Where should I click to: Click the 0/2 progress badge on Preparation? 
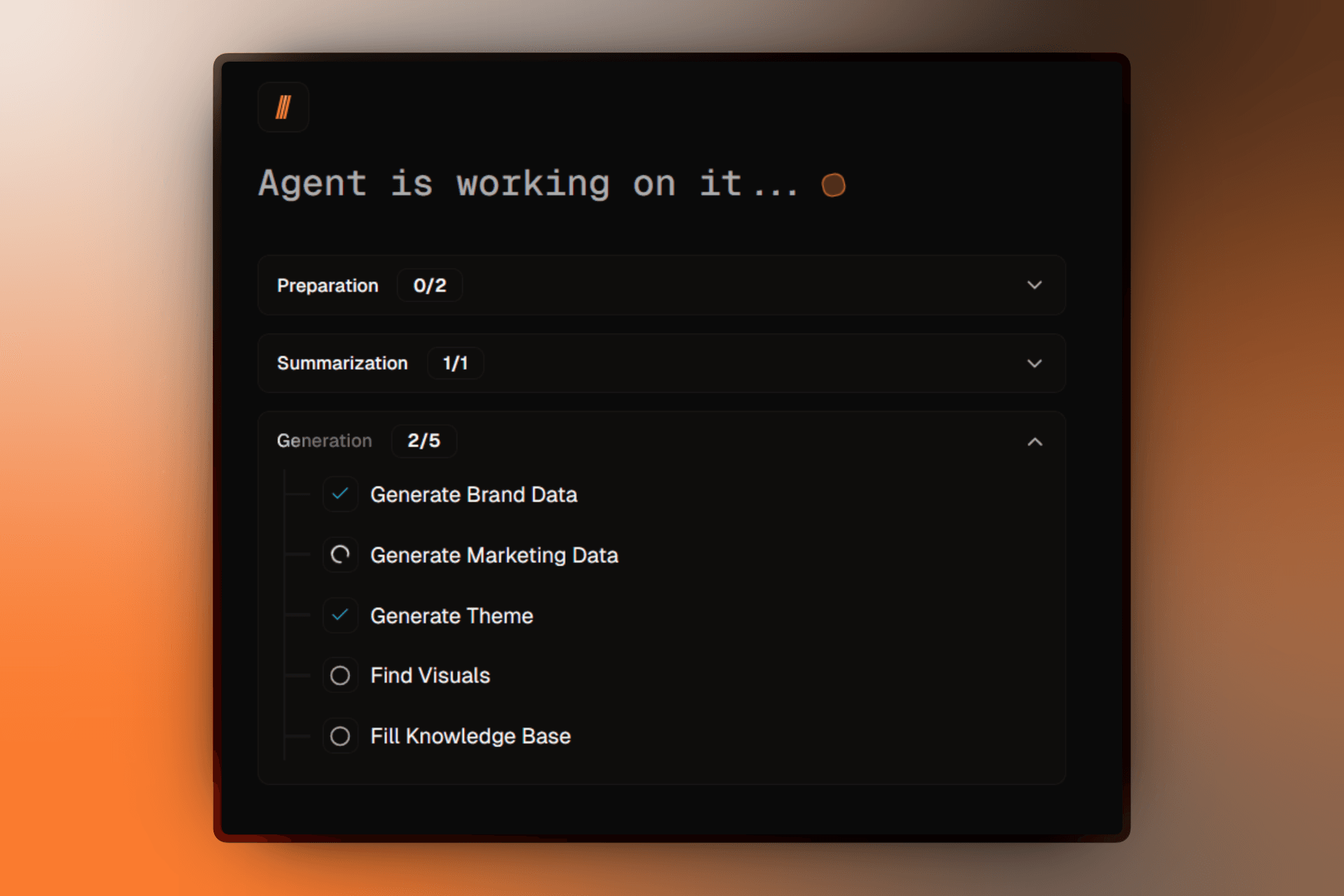[x=430, y=285]
